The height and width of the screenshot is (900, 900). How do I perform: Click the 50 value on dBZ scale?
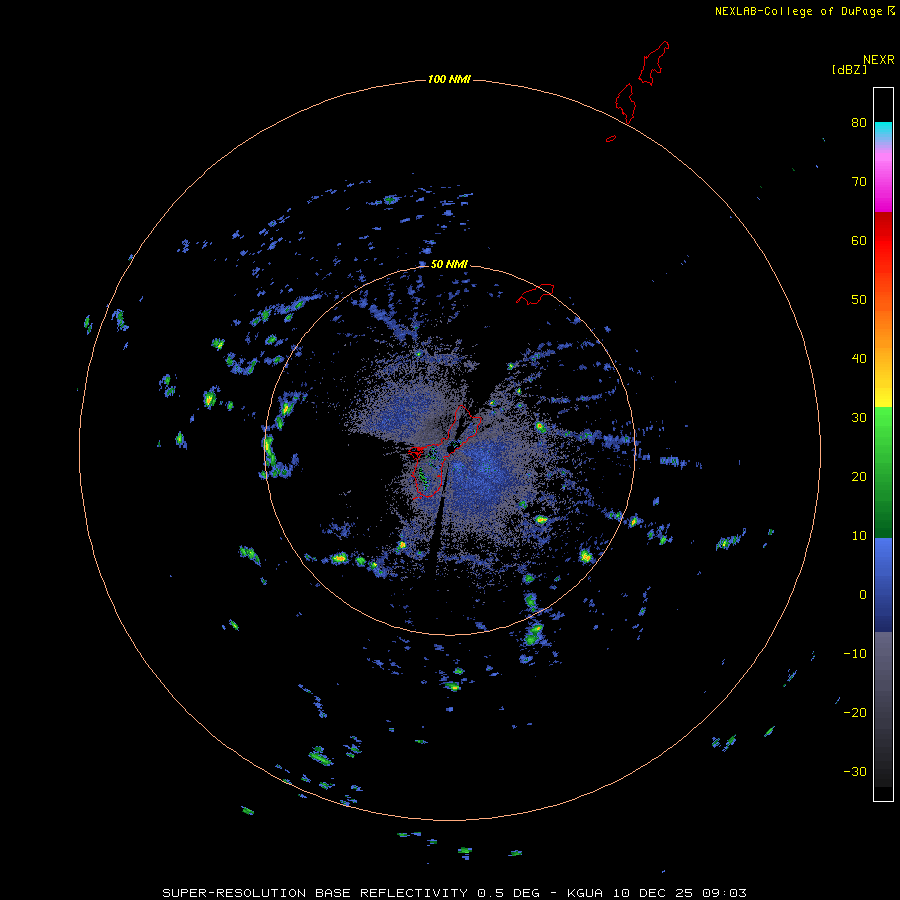coord(859,300)
